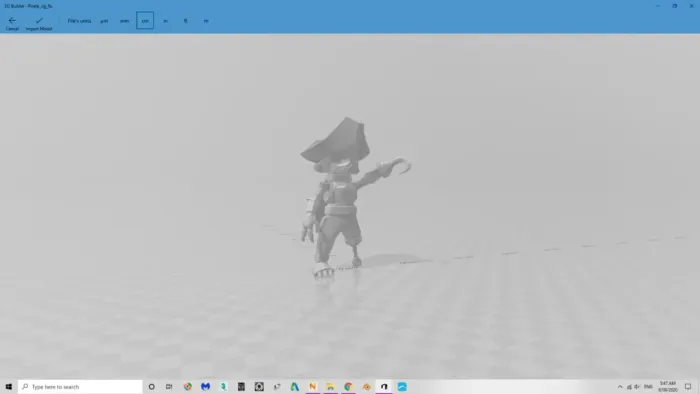Choose cm as the file's units

(145, 21)
